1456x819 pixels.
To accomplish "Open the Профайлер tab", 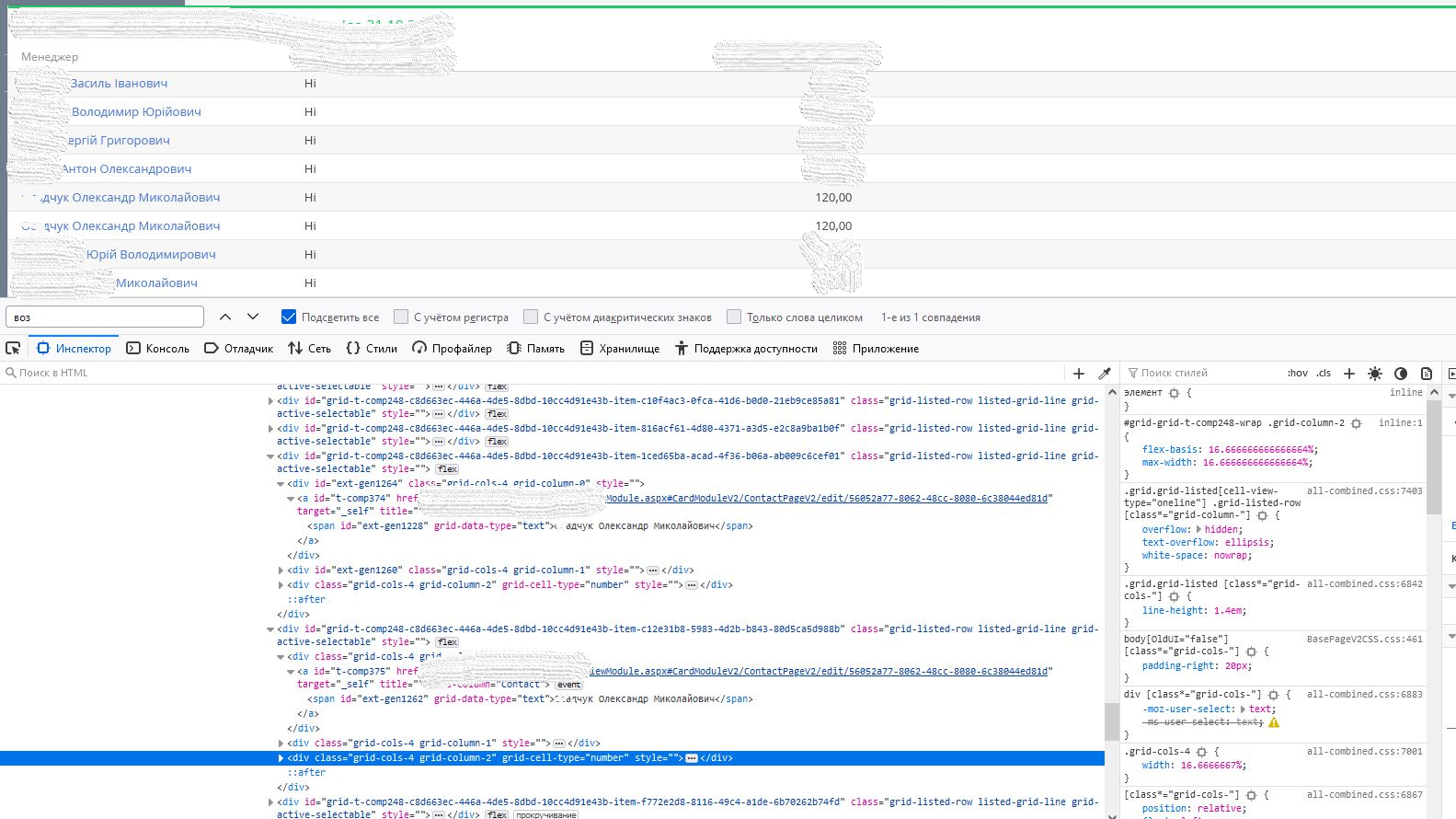I will click(x=452, y=348).
